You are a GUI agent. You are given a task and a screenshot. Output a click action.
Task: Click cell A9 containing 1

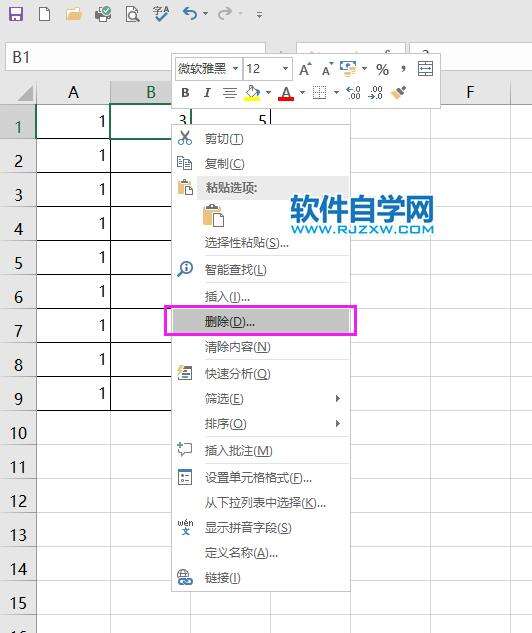73,394
